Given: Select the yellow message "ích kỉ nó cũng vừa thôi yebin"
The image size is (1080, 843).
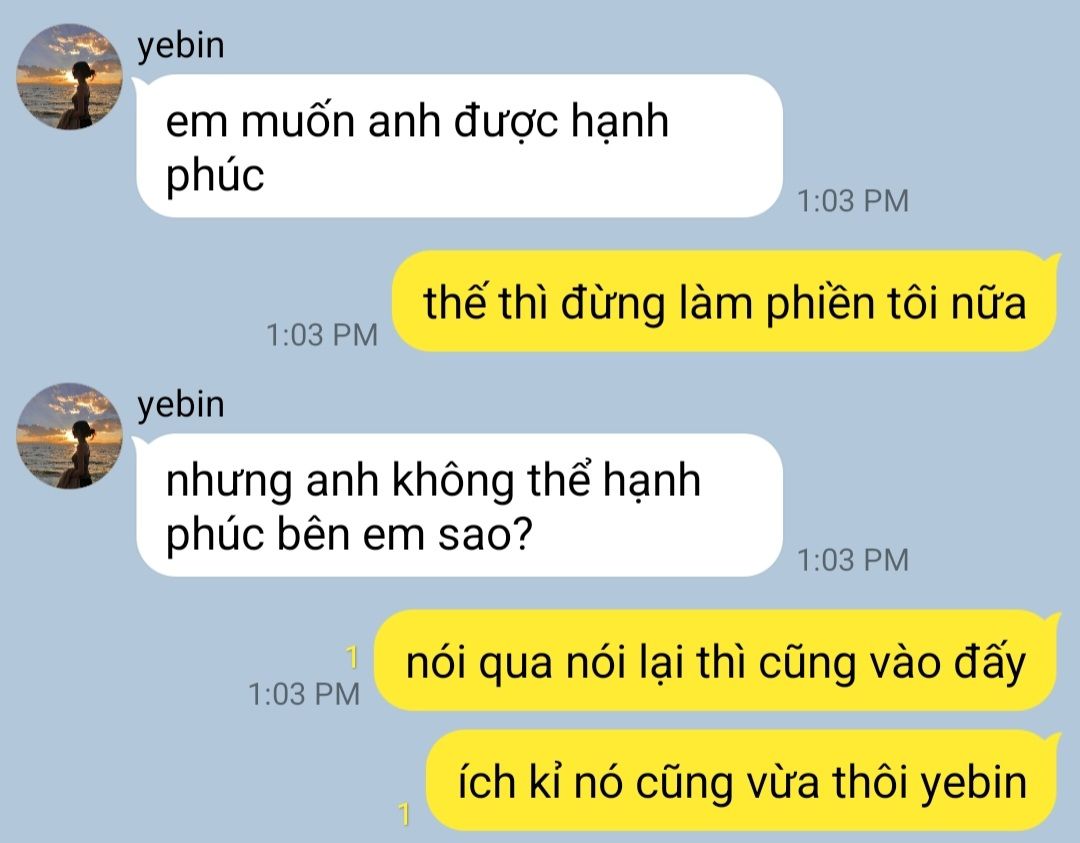Looking at the screenshot, I should click(x=742, y=781).
